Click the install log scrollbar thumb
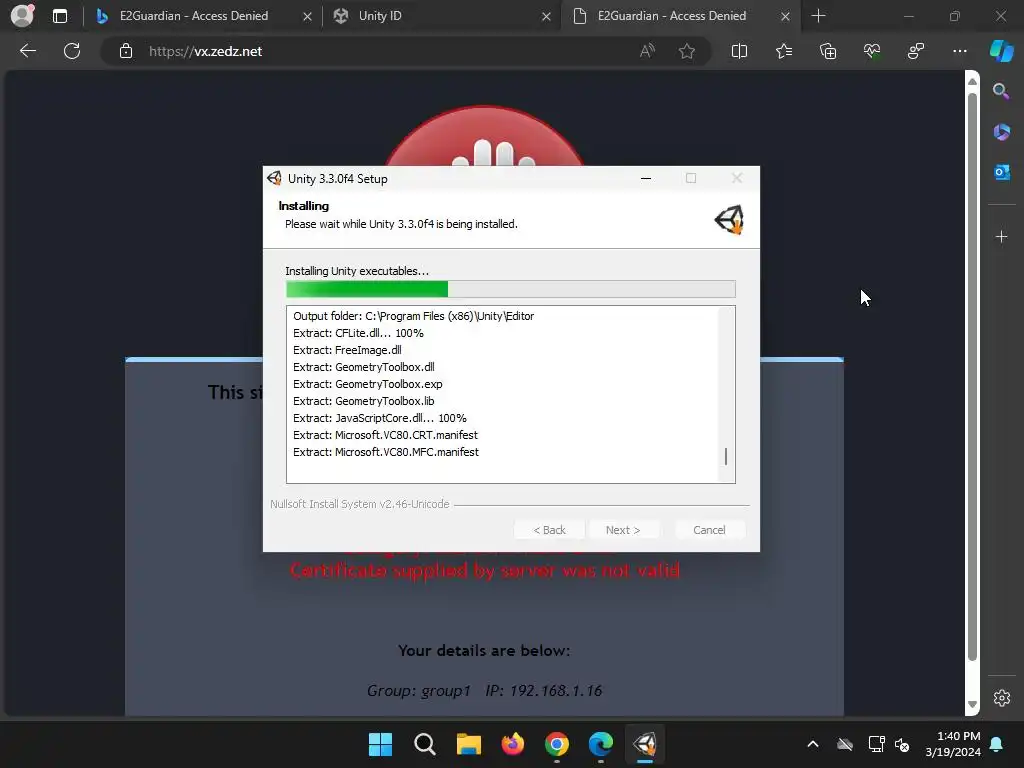The image size is (1024, 768). tap(726, 456)
